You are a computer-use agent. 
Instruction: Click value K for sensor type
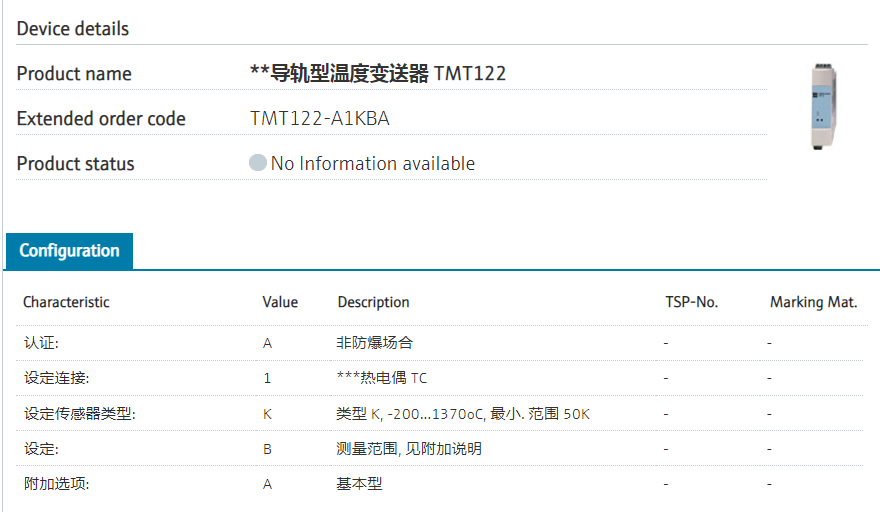click(267, 414)
